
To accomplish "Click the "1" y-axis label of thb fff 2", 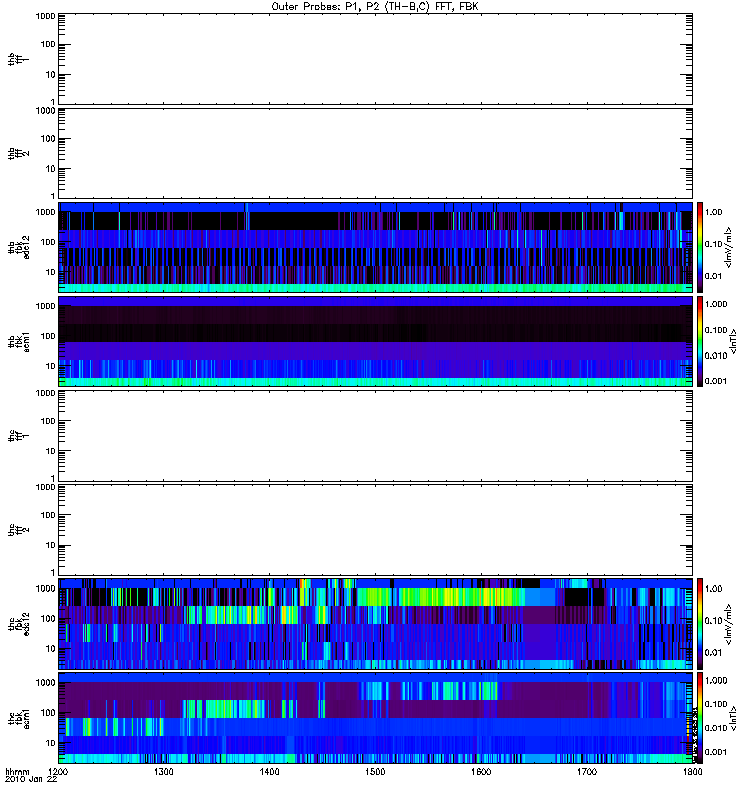I will point(53,195).
